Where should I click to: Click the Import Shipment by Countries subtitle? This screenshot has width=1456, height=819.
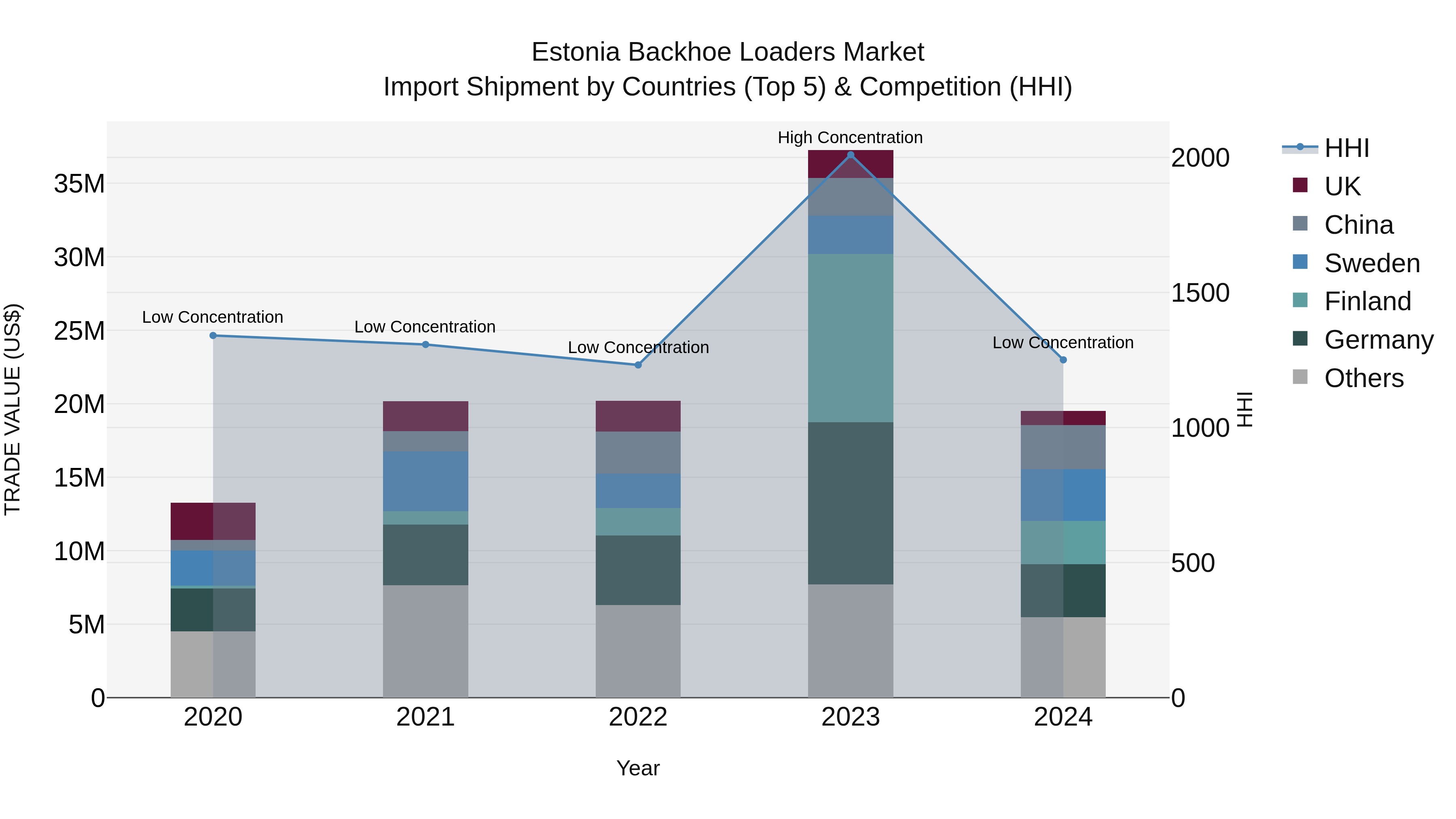pos(728,87)
